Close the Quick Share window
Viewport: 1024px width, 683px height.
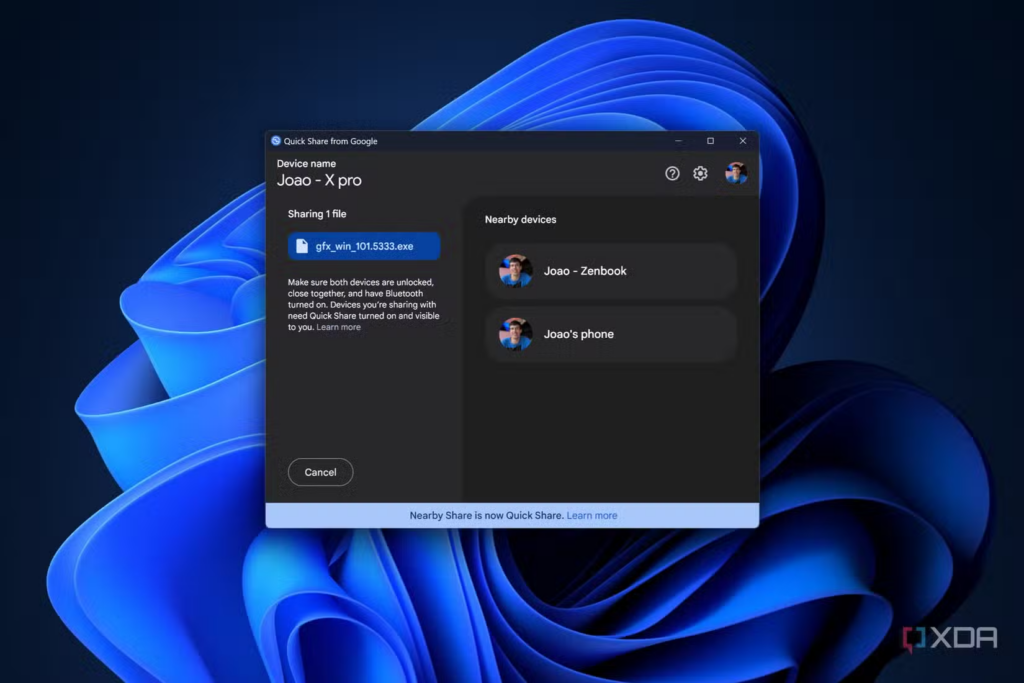coord(743,140)
